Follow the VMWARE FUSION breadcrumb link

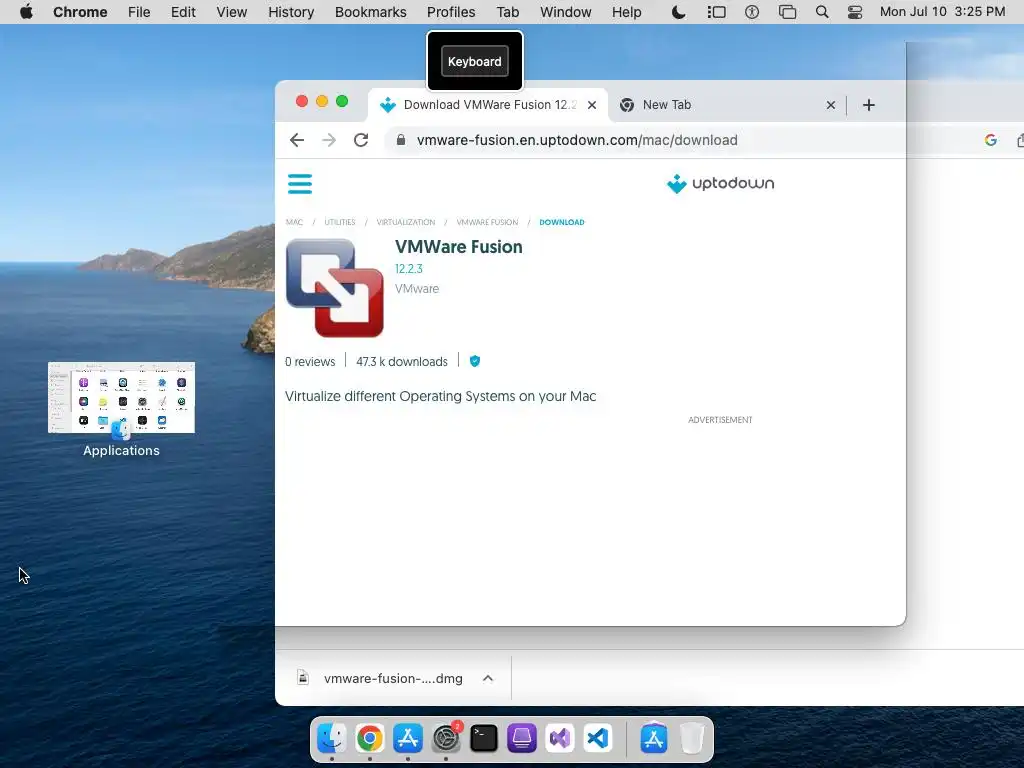click(487, 222)
